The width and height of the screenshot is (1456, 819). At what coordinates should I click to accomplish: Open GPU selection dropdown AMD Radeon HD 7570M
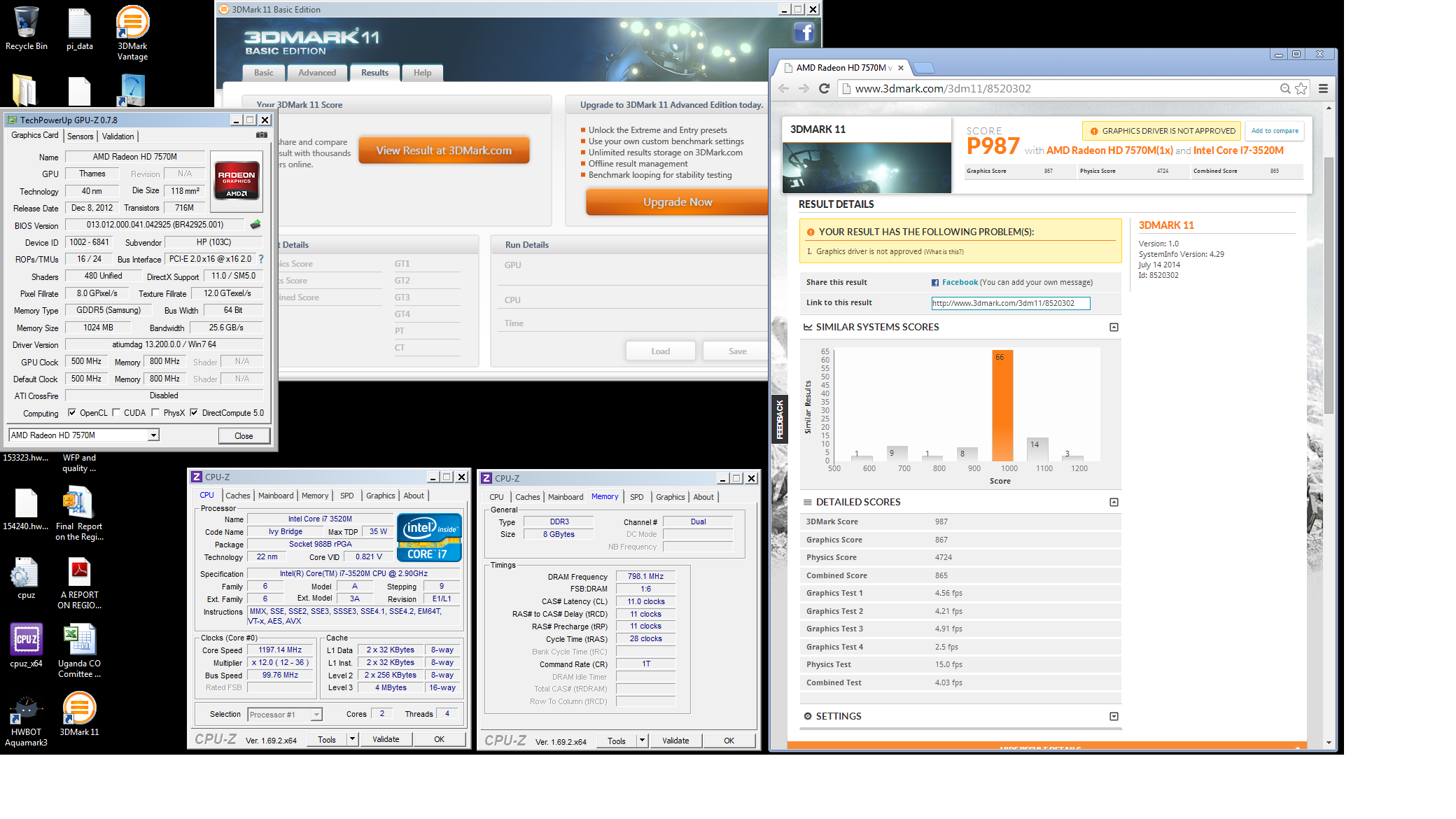click(x=84, y=435)
